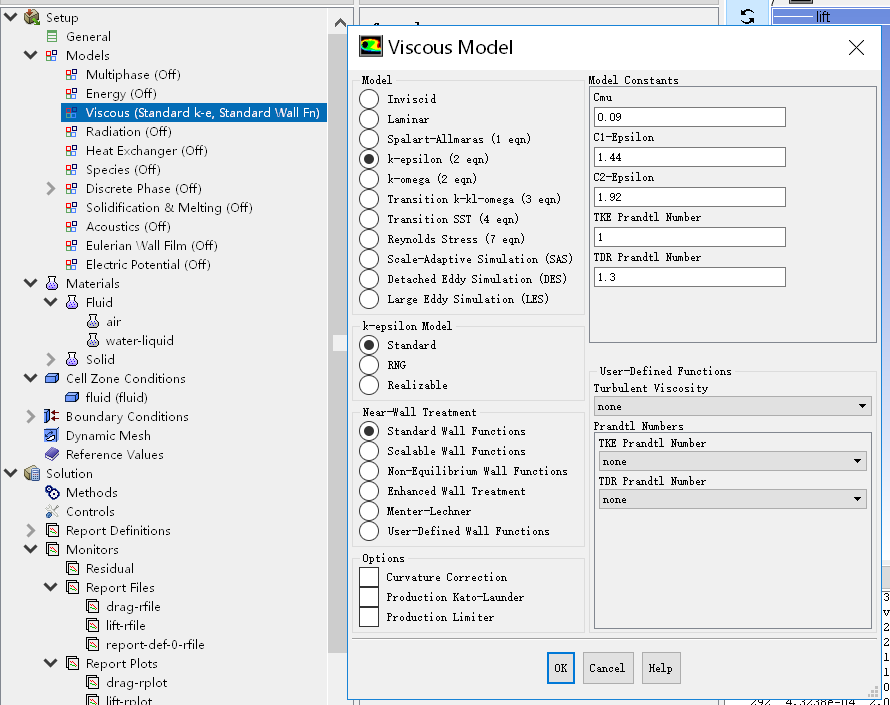Click the Setup tree icon
The height and width of the screenshot is (705, 890).
click(x=32, y=18)
